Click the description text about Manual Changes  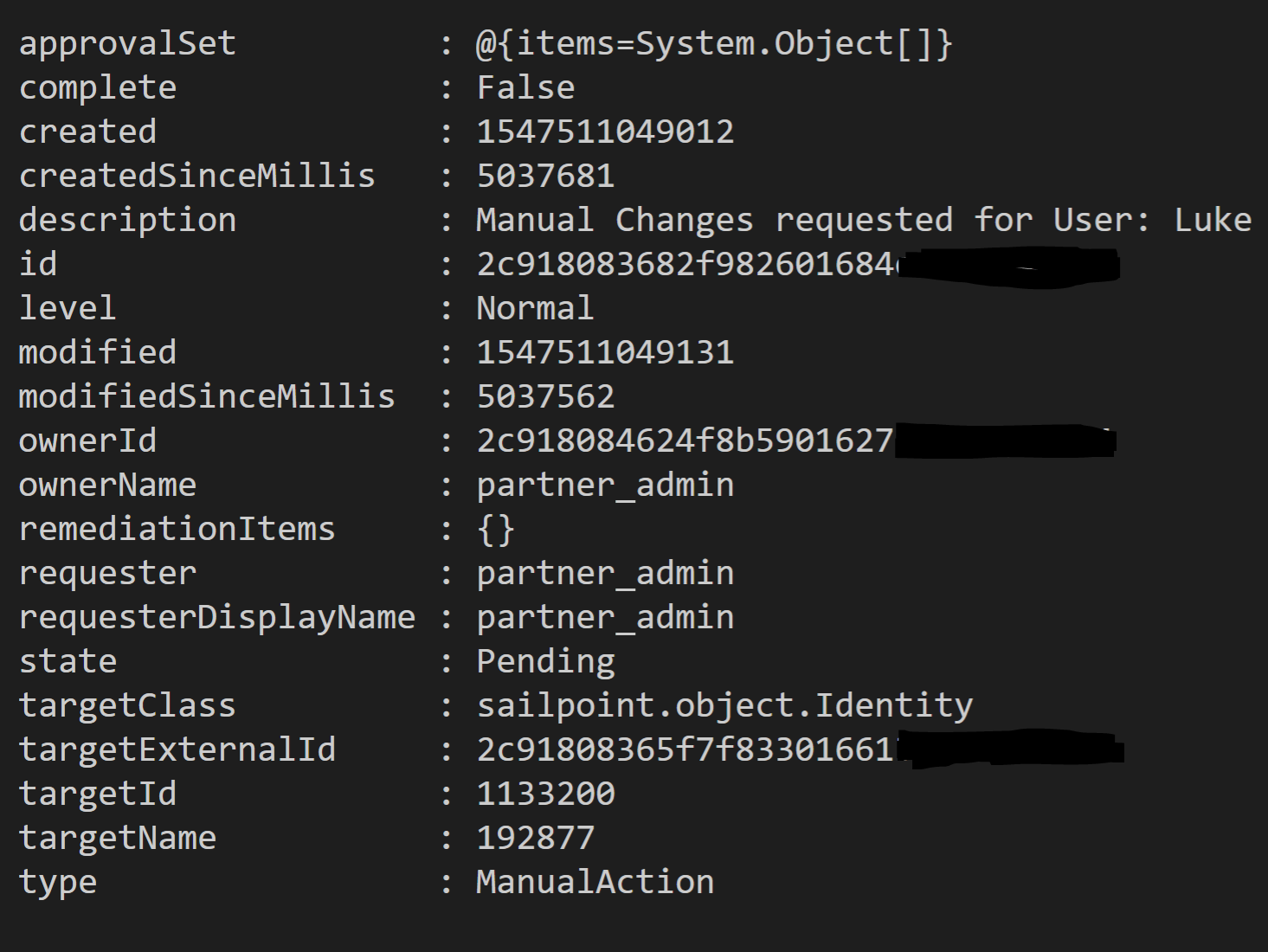pos(863,220)
